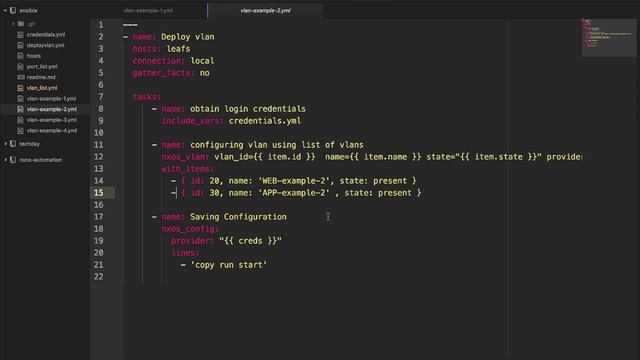Click the hosts file icon
This screenshot has height=360, width=640.
pyautogui.click(x=20, y=56)
